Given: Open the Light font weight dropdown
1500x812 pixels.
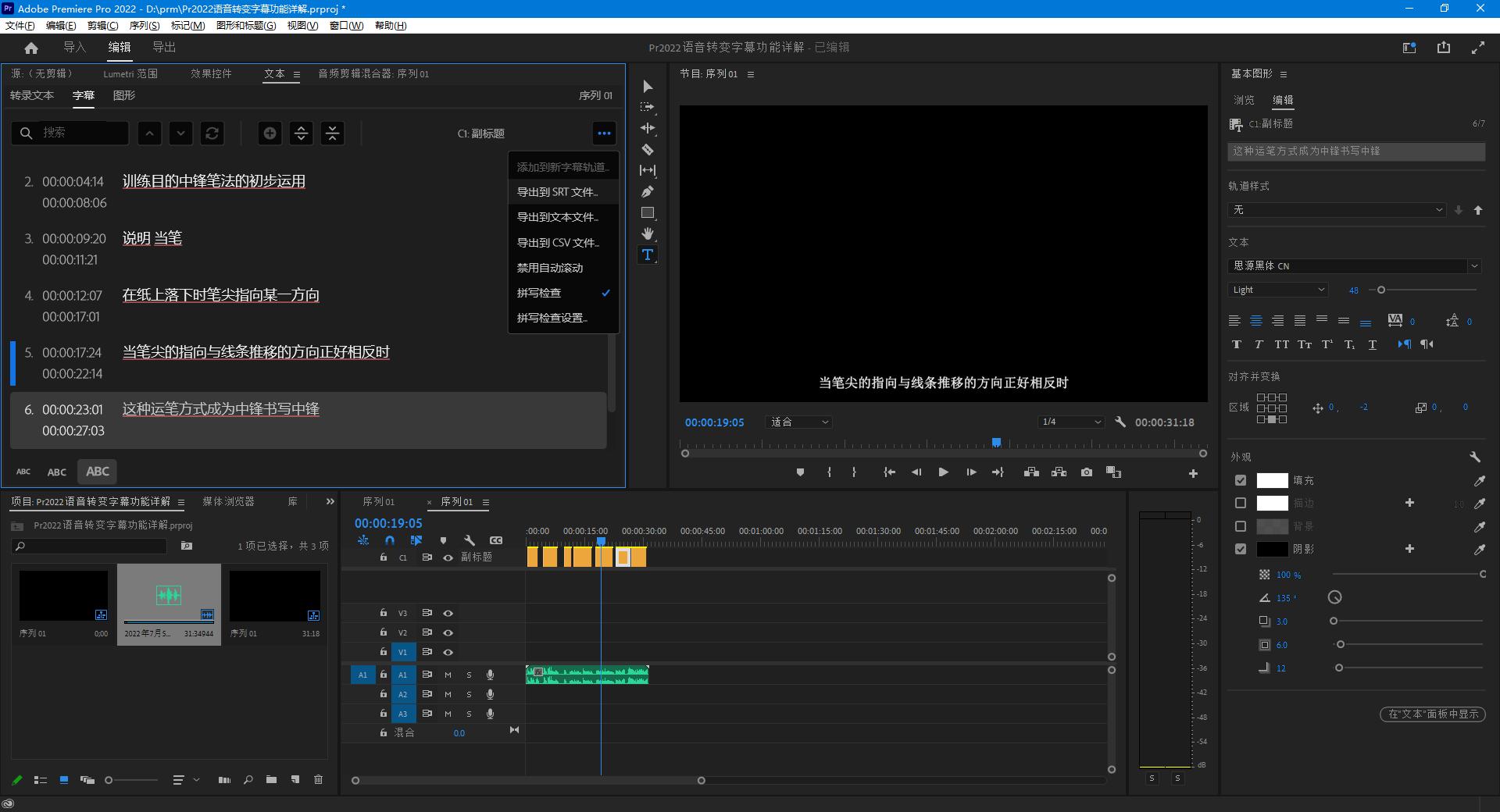Looking at the screenshot, I should click(1277, 290).
